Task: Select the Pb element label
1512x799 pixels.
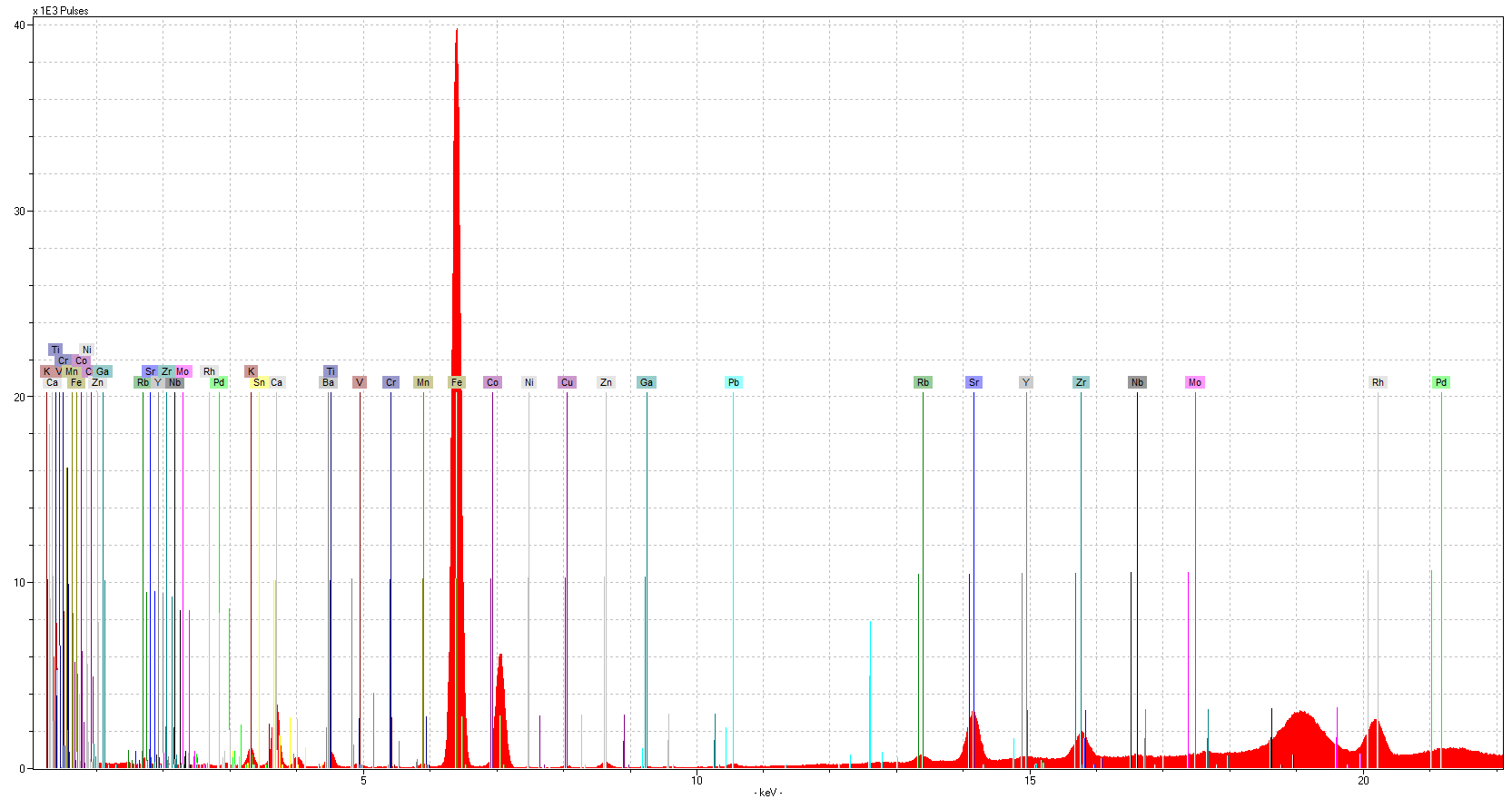Action: click(734, 382)
